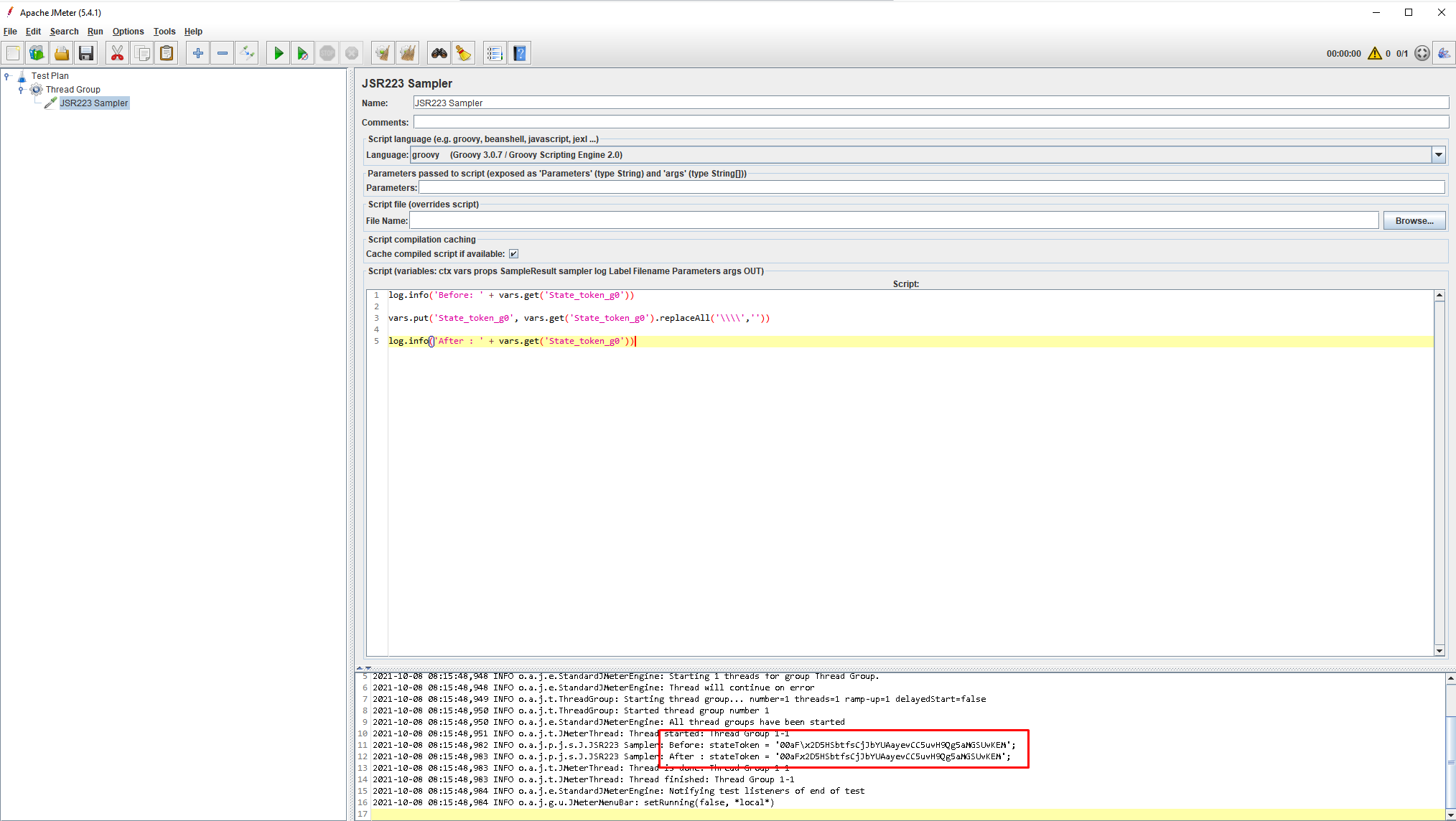Click script line 5 log.info After
Viewport: 1456px width, 821px height.
click(x=511, y=342)
